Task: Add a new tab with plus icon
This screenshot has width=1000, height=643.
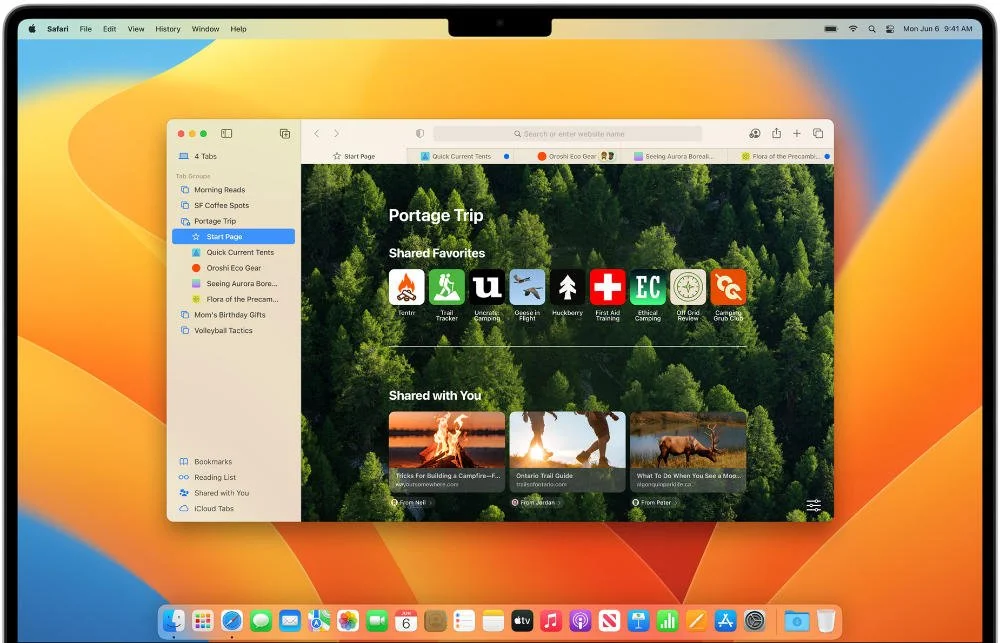Action: pos(797,133)
